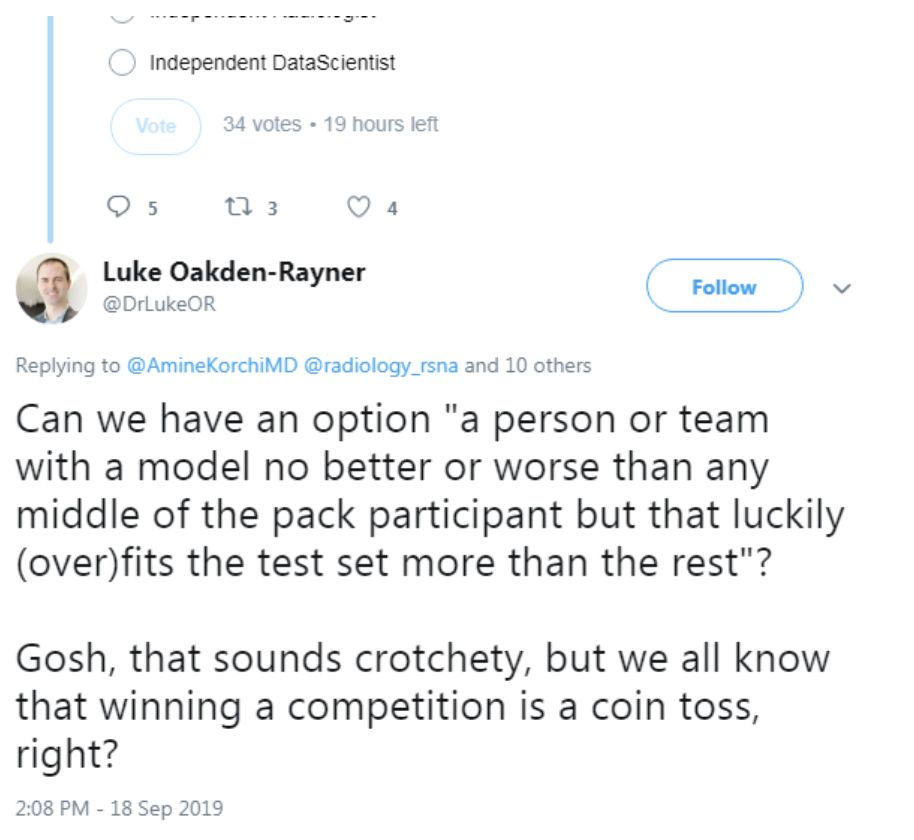914x840 pixels.
Task: Click the "19 hours left" poll status
Action: [x=379, y=124]
